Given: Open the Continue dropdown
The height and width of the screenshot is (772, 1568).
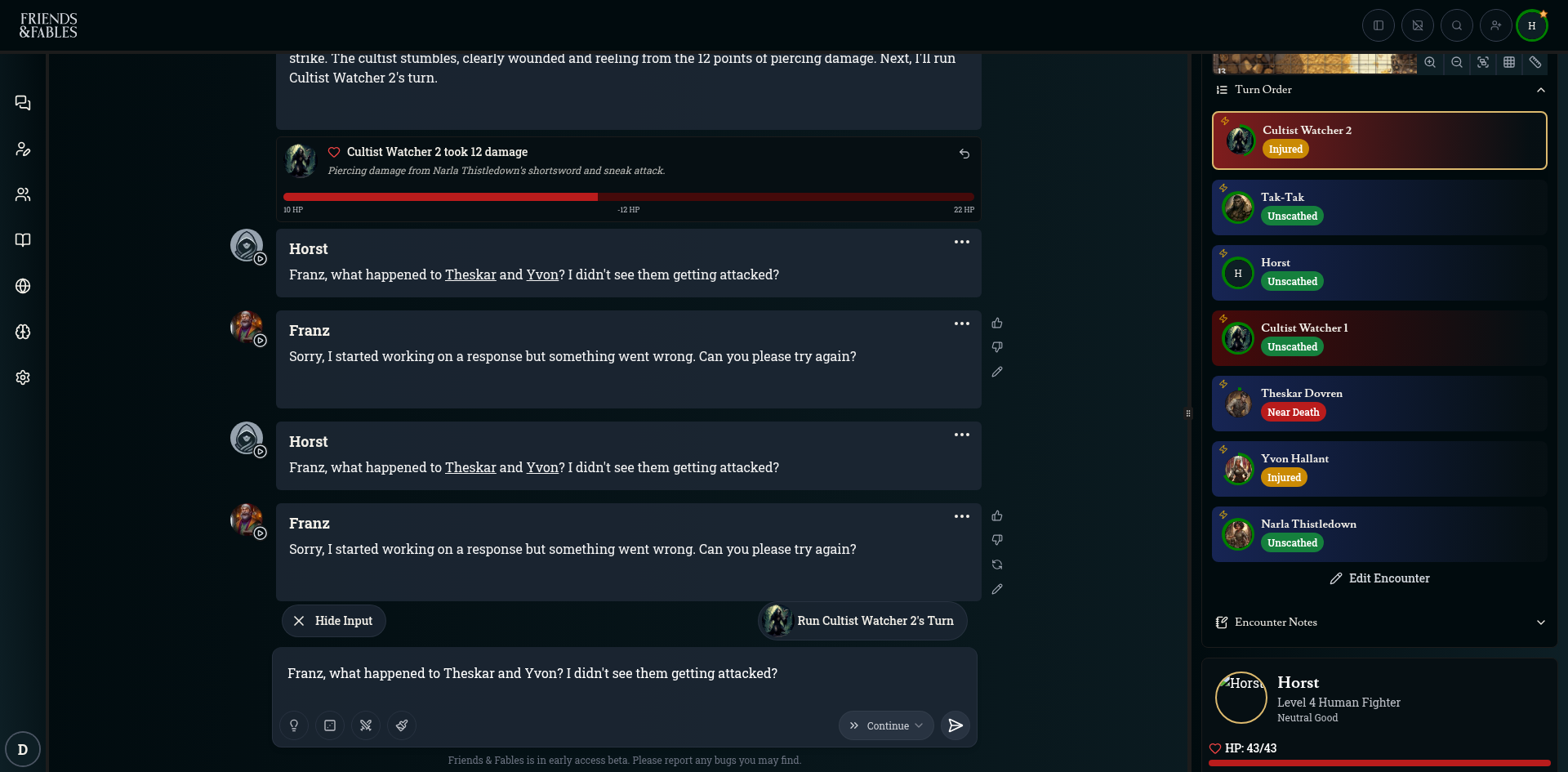Looking at the screenshot, I should pyautogui.click(x=886, y=725).
